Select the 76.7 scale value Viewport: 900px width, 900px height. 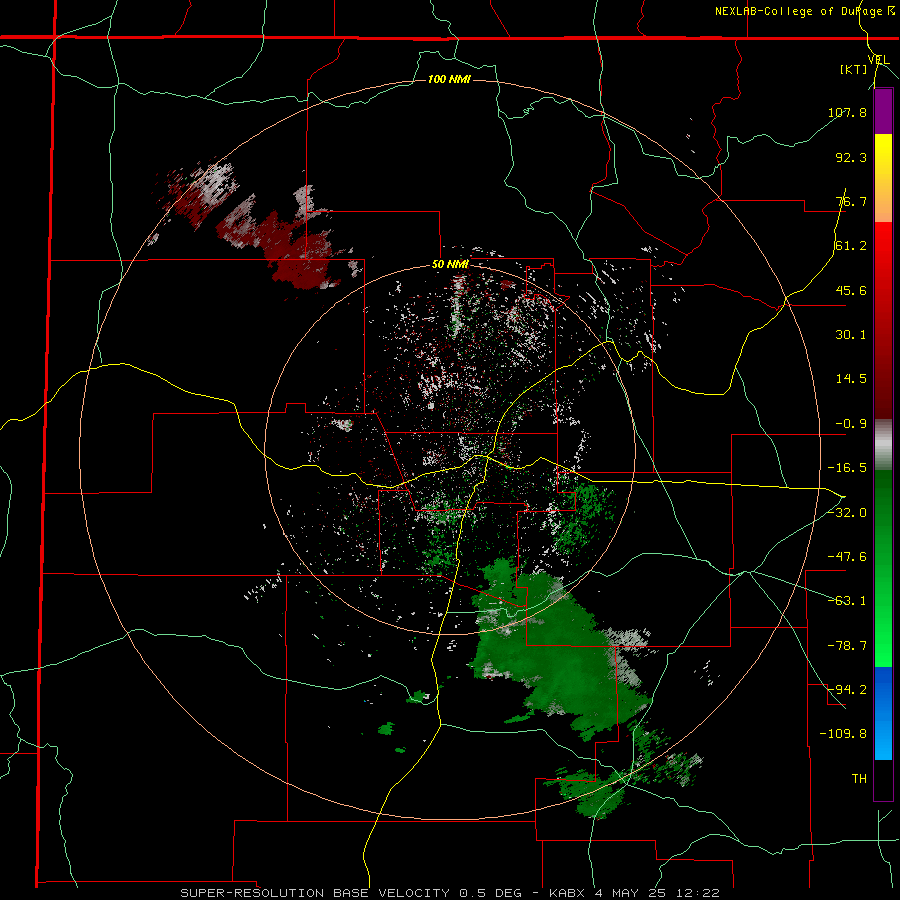851,201
